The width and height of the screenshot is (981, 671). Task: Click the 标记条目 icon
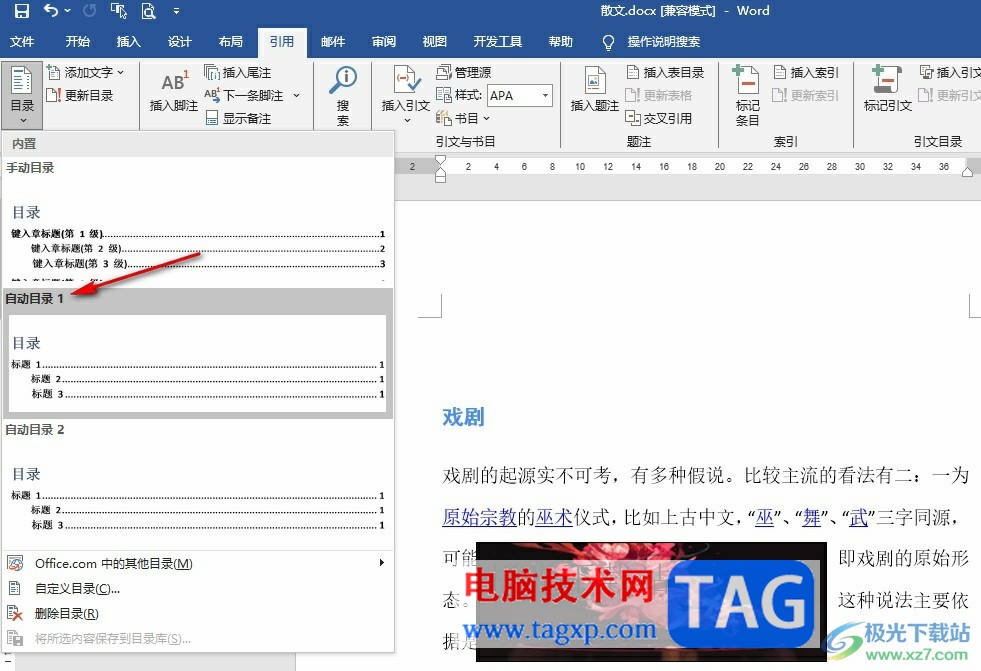(746, 79)
